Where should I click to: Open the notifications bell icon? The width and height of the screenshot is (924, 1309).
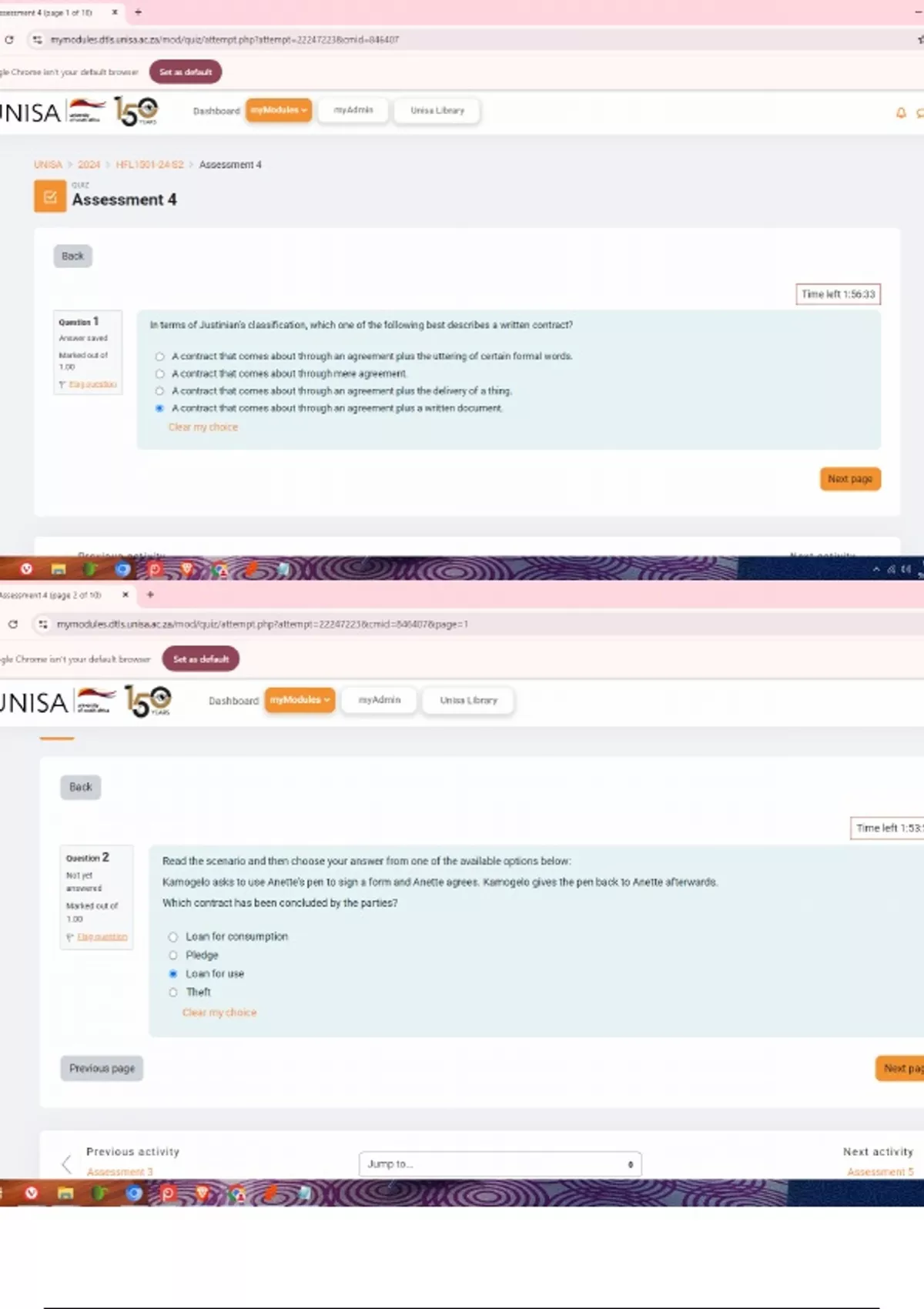[900, 113]
